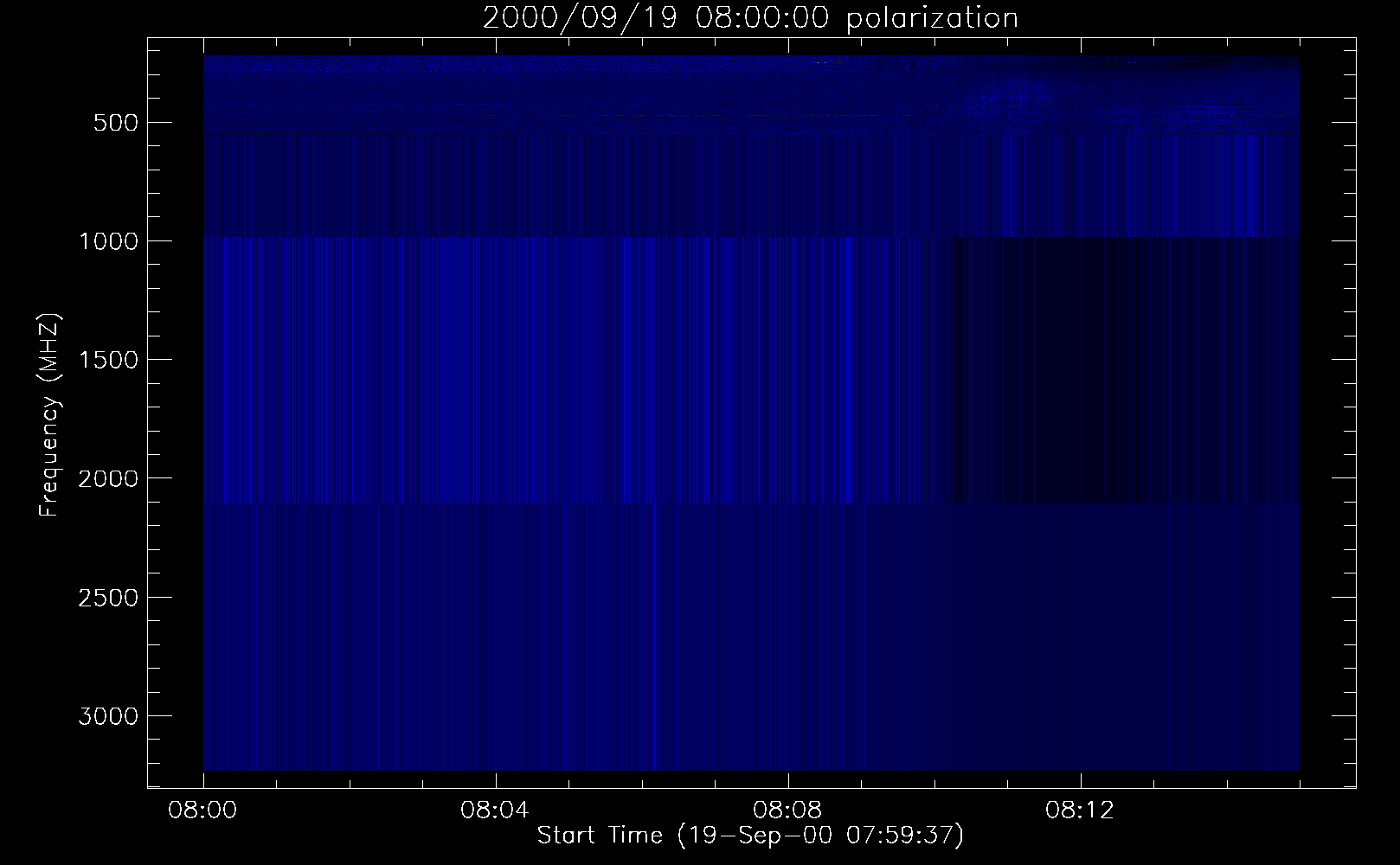Click the 08:08 time tick label
Image resolution: width=1400 pixels, height=865 pixels.
[788, 811]
